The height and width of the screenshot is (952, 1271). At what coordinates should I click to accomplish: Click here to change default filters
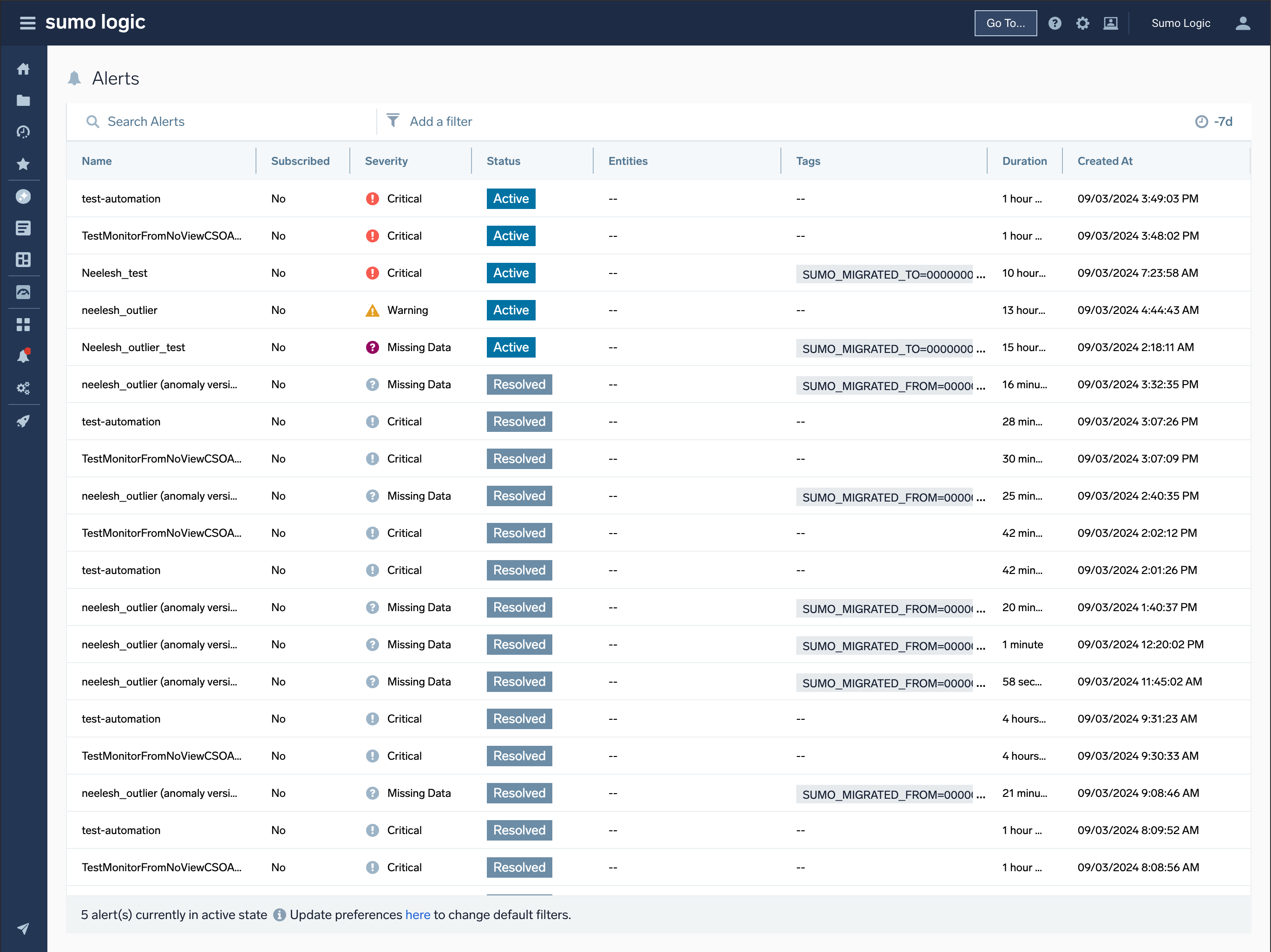click(x=418, y=915)
